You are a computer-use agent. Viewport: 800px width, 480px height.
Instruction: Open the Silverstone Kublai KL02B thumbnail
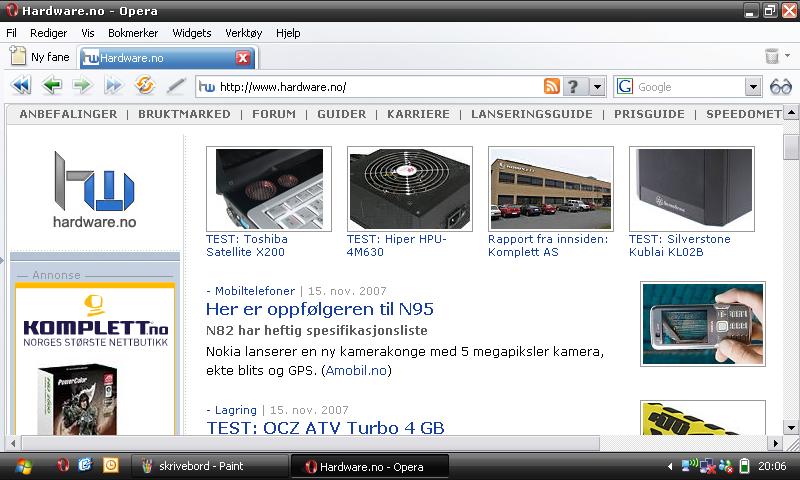coord(692,189)
